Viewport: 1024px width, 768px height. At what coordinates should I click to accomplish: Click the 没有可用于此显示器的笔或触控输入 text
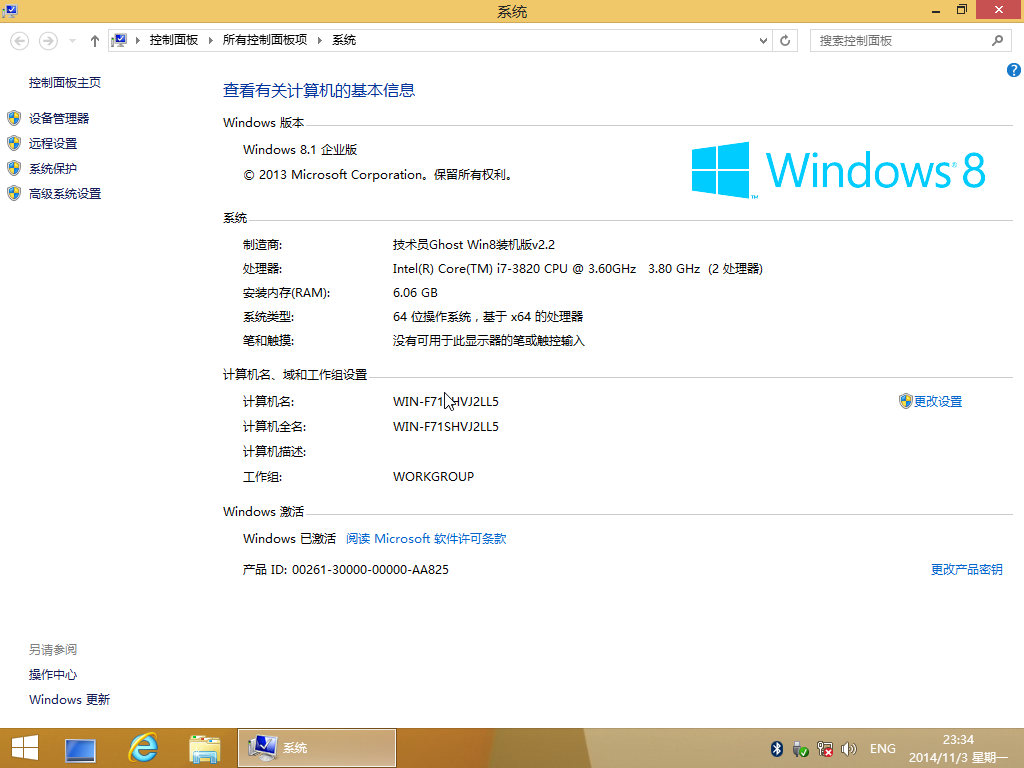488,341
